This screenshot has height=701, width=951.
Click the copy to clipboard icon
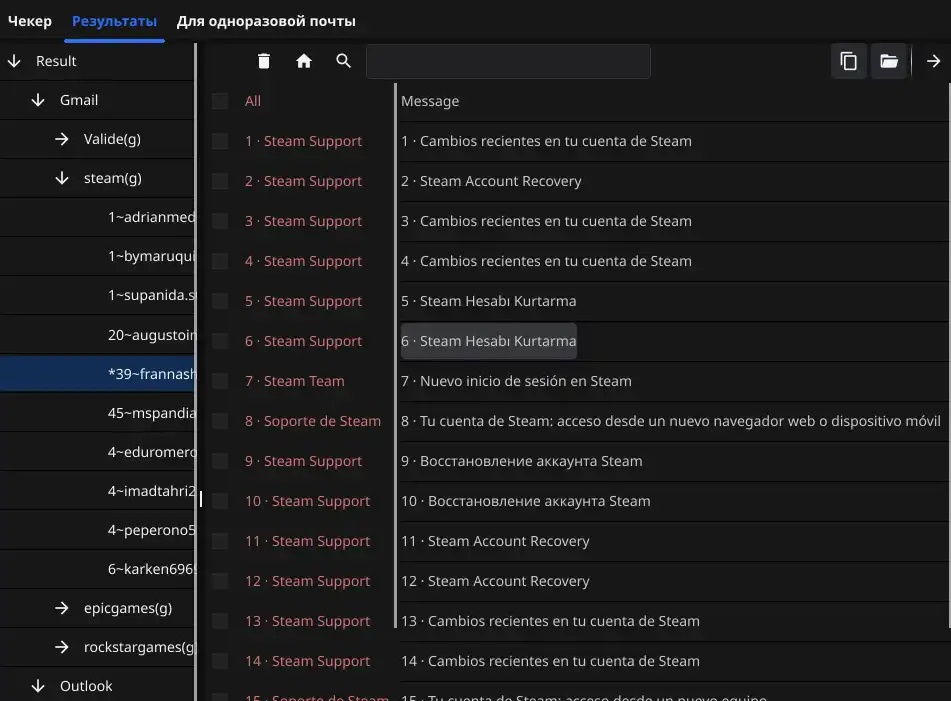pyautogui.click(x=849, y=61)
